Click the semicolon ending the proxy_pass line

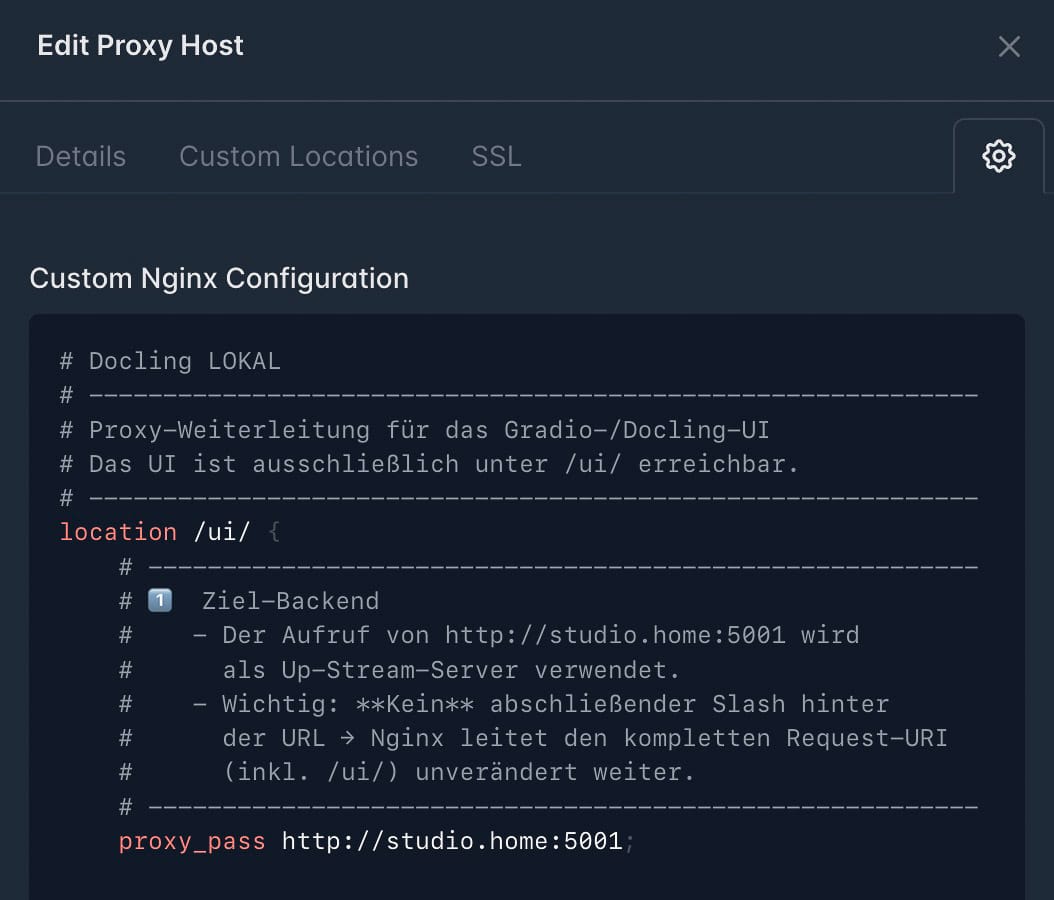coord(630,841)
